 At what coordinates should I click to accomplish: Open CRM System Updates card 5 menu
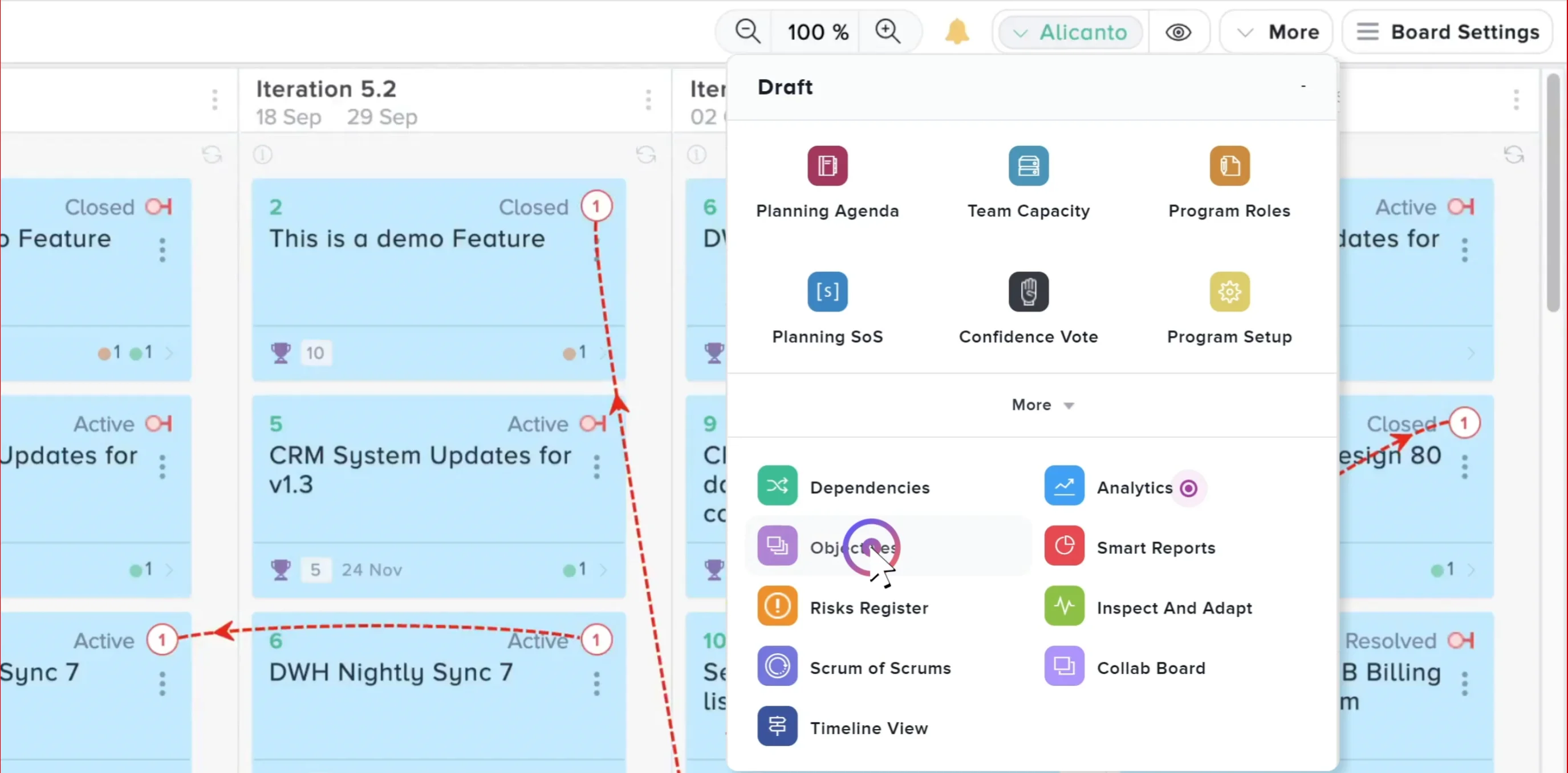pyautogui.click(x=596, y=467)
